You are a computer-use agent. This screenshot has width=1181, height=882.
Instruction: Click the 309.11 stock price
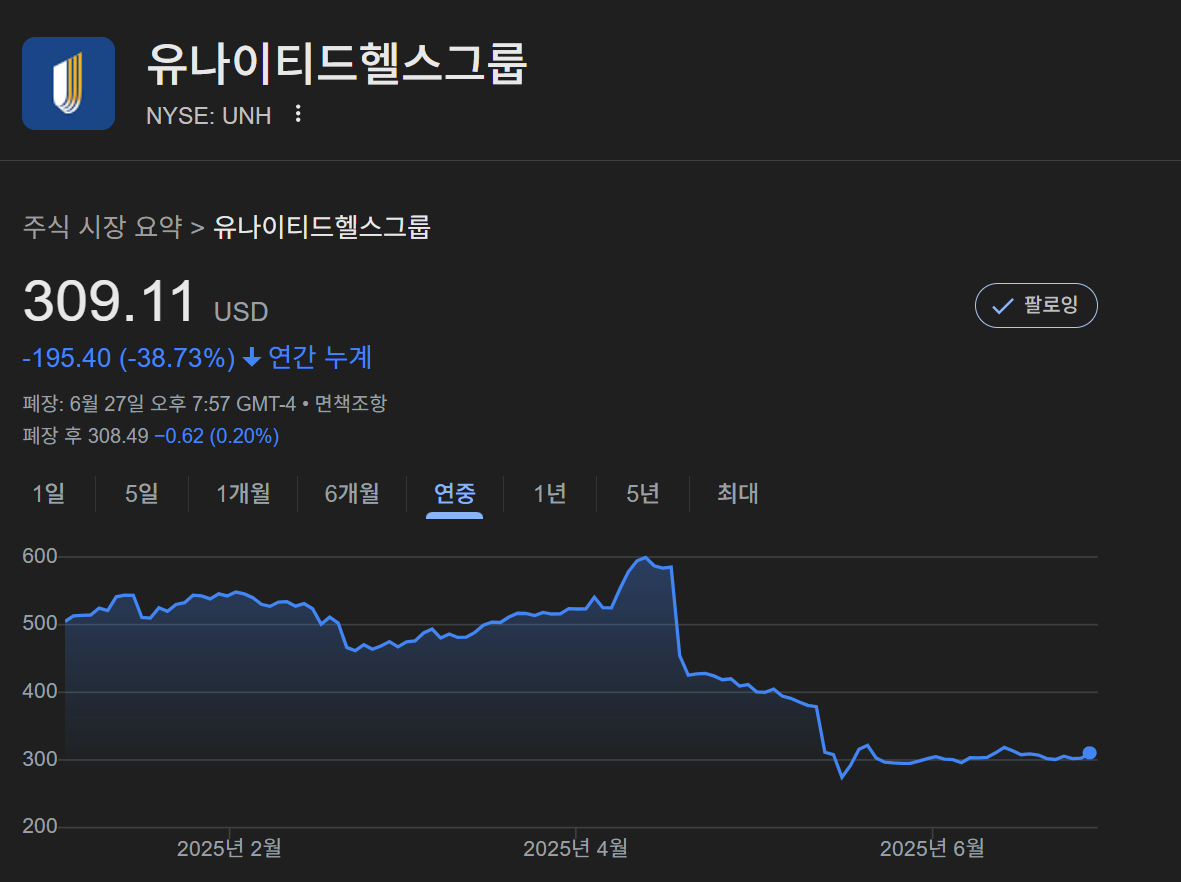tap(109, 301)
